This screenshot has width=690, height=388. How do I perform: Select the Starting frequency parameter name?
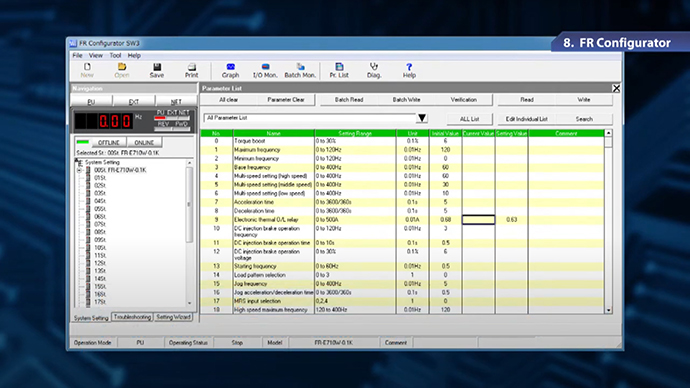point(255,267)
